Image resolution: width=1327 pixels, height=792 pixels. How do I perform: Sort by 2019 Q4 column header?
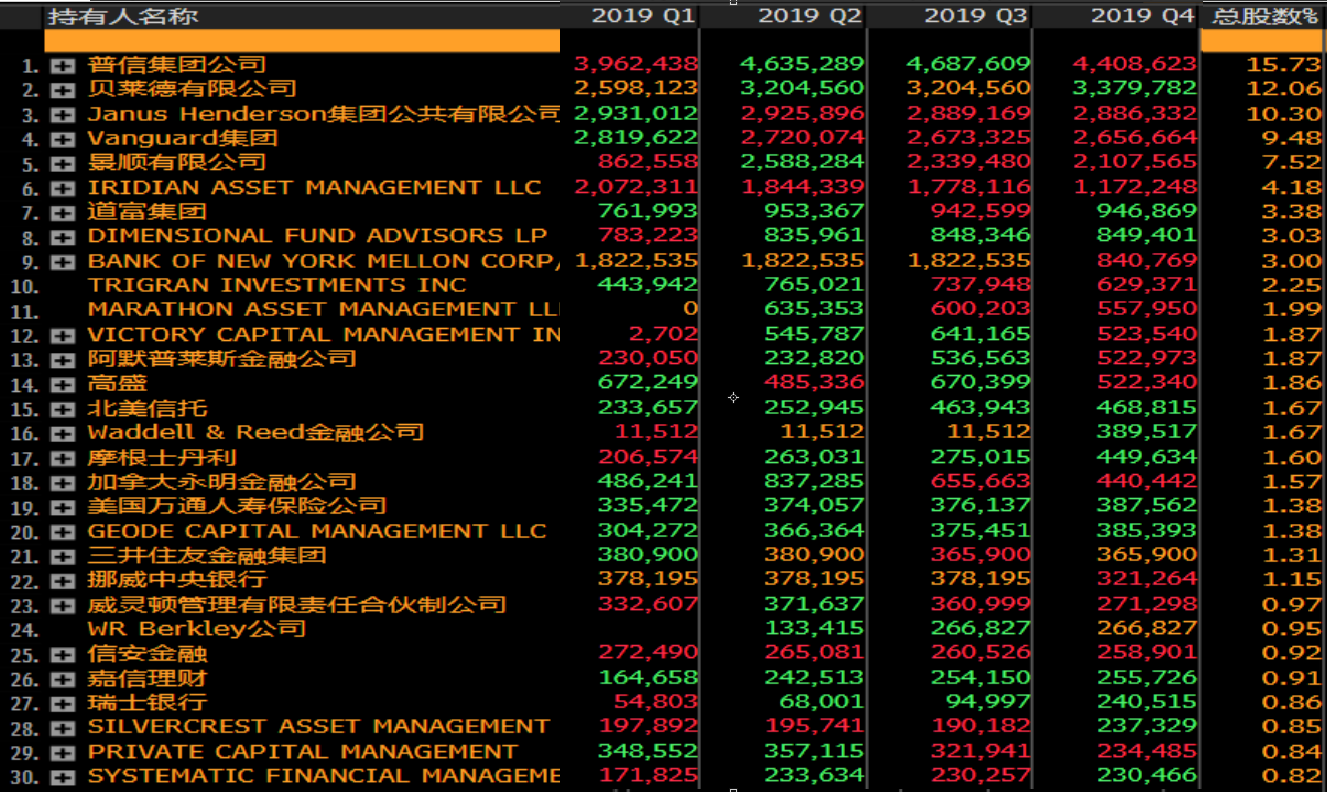point(1143,16)
